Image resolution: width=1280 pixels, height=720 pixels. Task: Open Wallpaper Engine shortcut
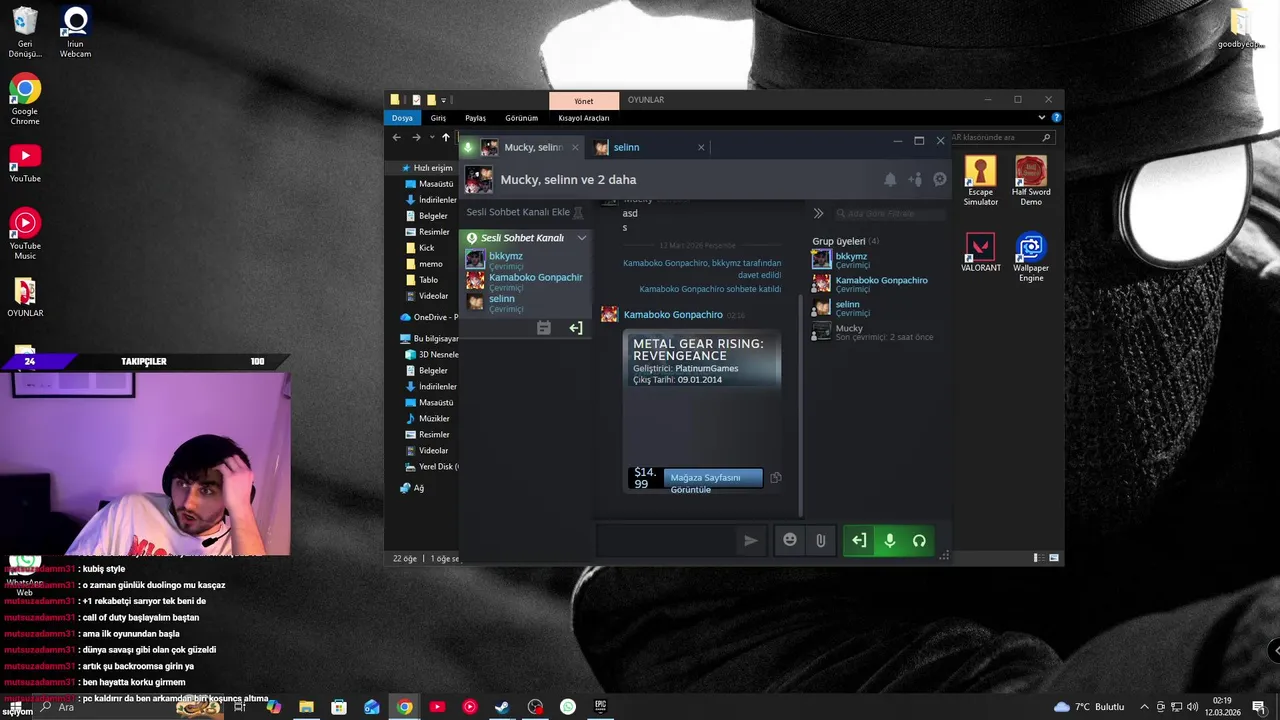1030,258
